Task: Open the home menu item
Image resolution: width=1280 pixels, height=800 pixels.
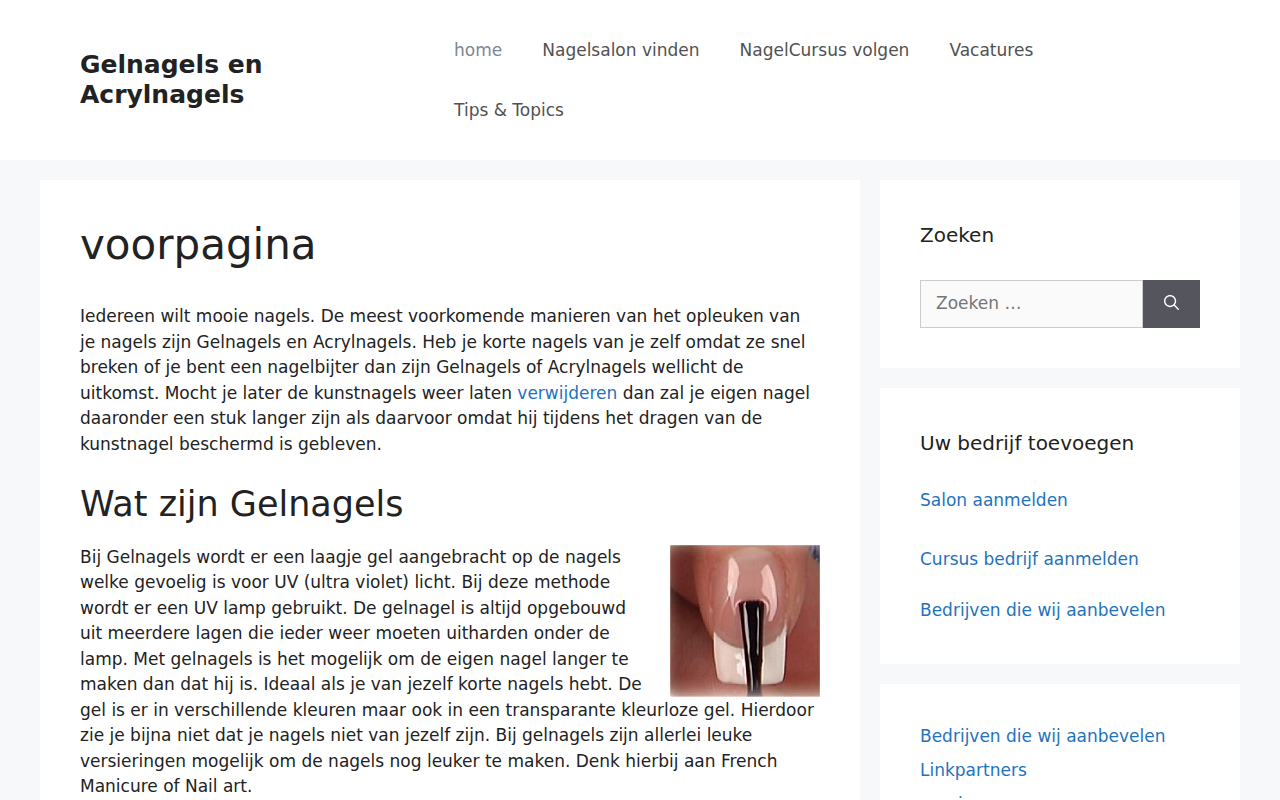Action: pos(478,50)
